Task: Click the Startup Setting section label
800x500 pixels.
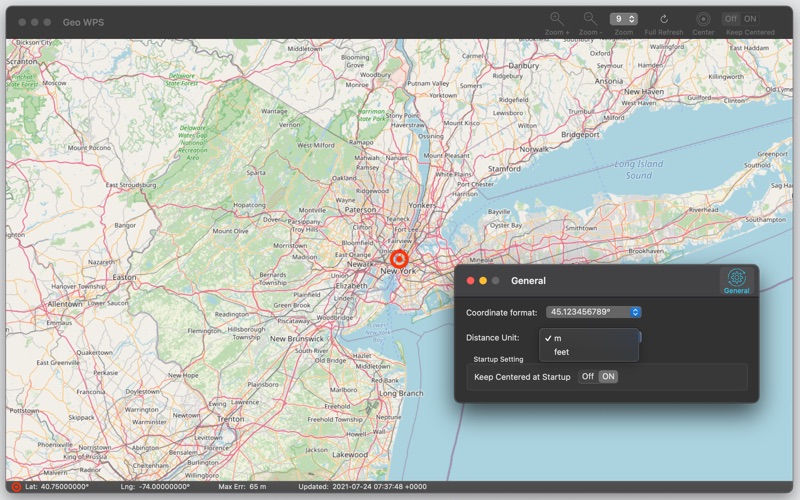Action: pyautogui.click(x=498, y=359)
